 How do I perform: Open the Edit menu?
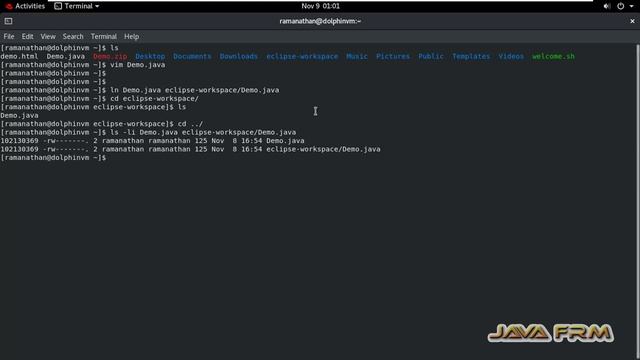tap(27, 37)
